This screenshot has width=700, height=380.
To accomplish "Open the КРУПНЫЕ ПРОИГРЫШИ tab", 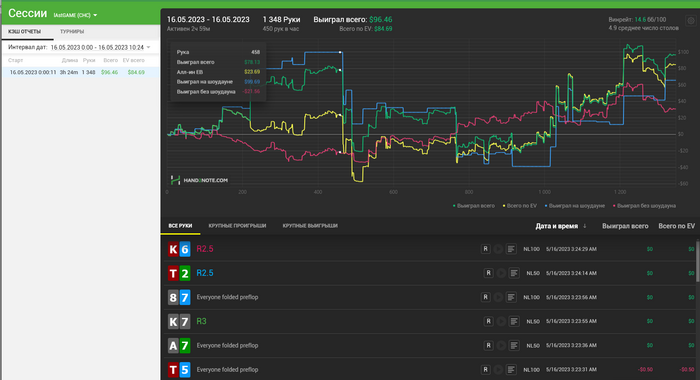I will [237, 226].
